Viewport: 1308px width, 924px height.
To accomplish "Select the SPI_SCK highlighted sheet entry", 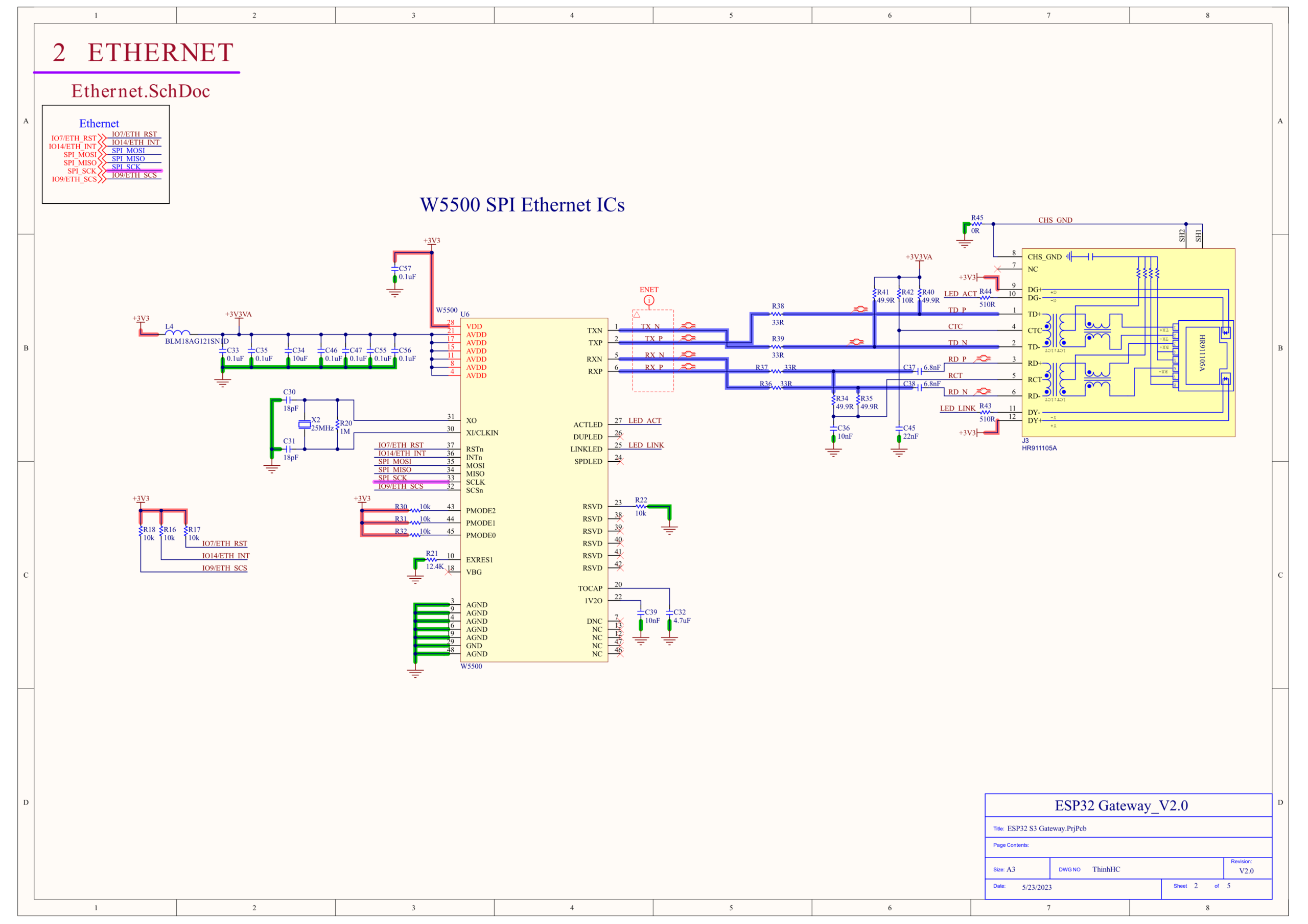I will click(x=126, y=167).
